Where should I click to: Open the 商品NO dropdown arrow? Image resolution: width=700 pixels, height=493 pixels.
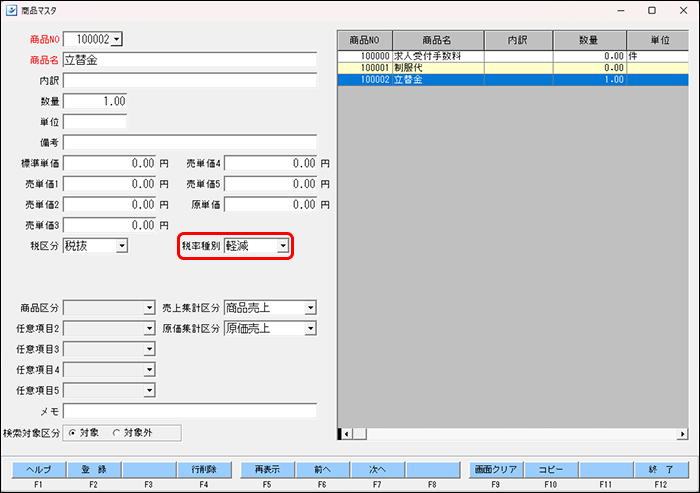(x=117, y=39)
